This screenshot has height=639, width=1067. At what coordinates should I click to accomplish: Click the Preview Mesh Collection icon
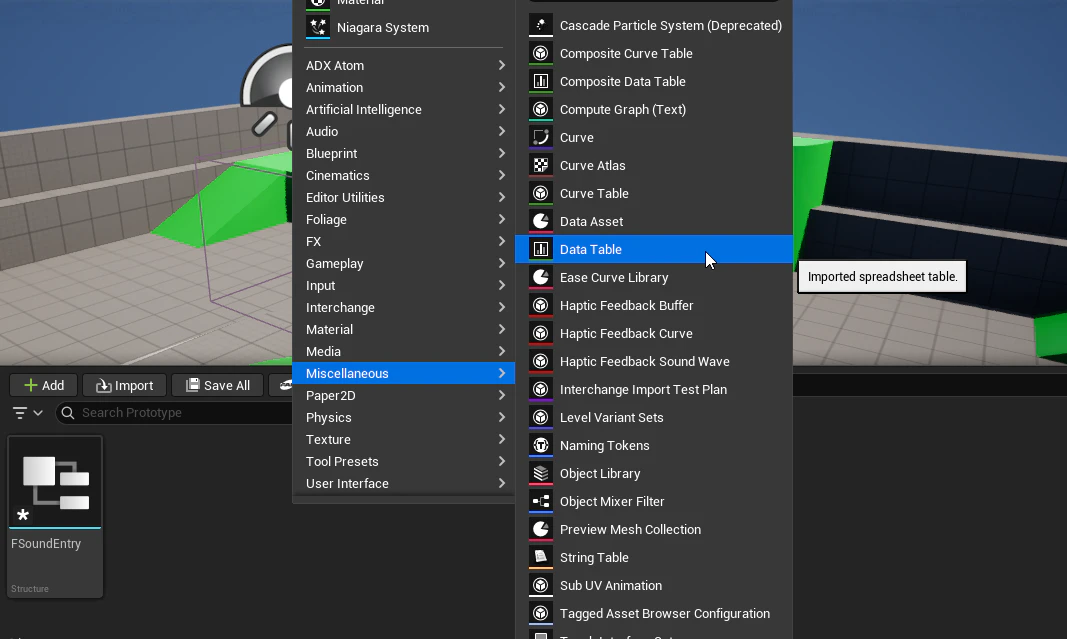click(x=540, y=529)
